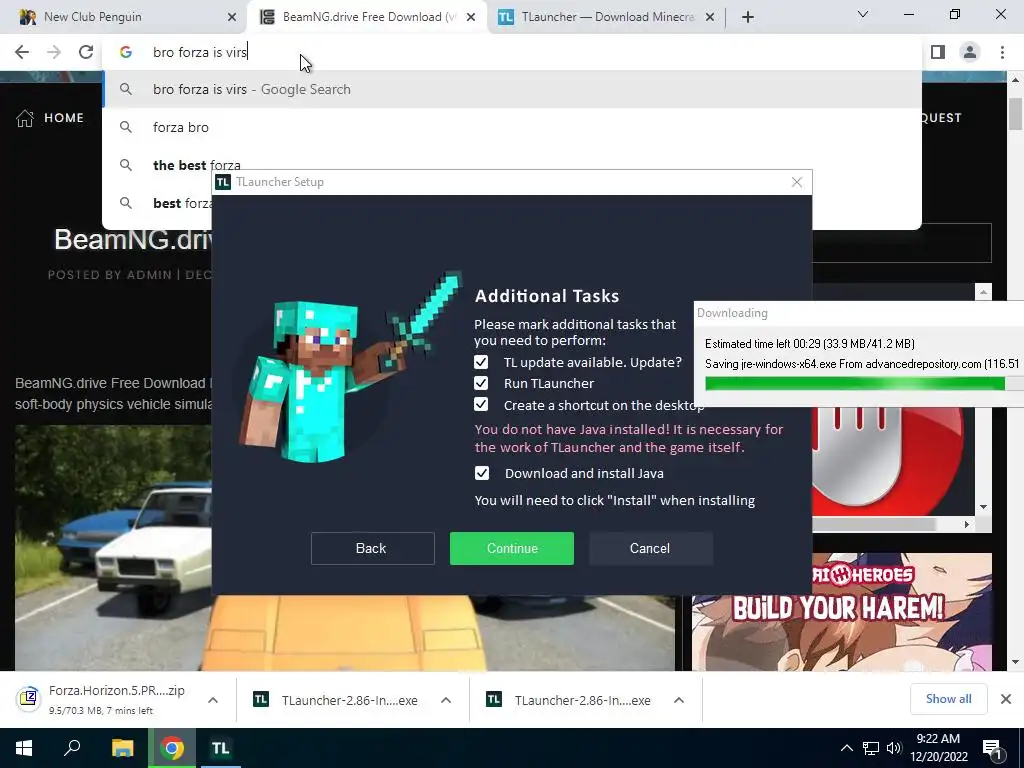Click Chrome icon in taskbar
Screen dimensions: 1024x768
click(x=172, y=748)
